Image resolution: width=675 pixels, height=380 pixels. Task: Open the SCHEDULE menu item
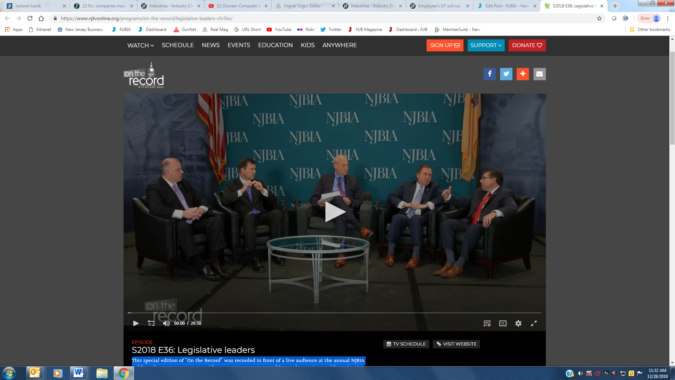point(177,45)
